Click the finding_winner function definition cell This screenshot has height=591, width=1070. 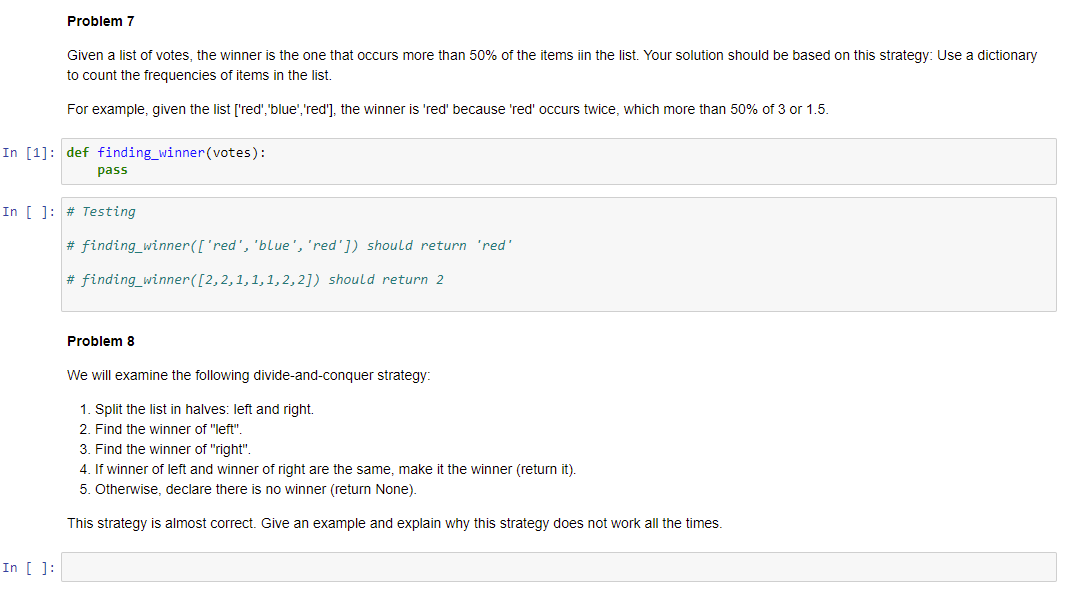(x=558, y=162)
